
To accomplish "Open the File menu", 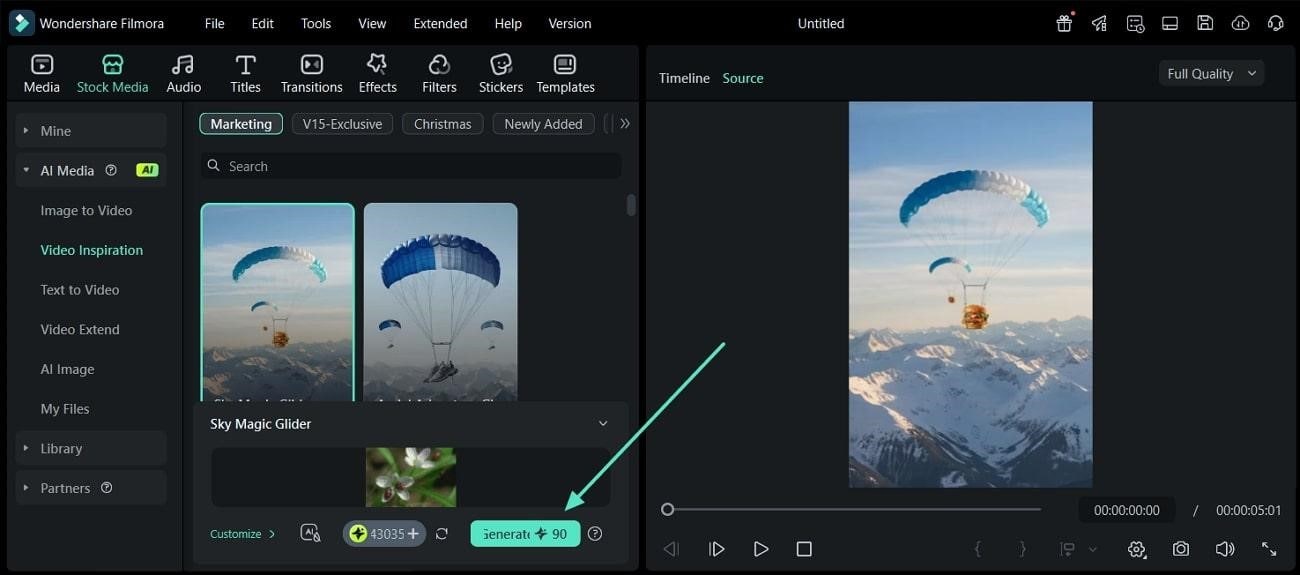I will [215, 23].
